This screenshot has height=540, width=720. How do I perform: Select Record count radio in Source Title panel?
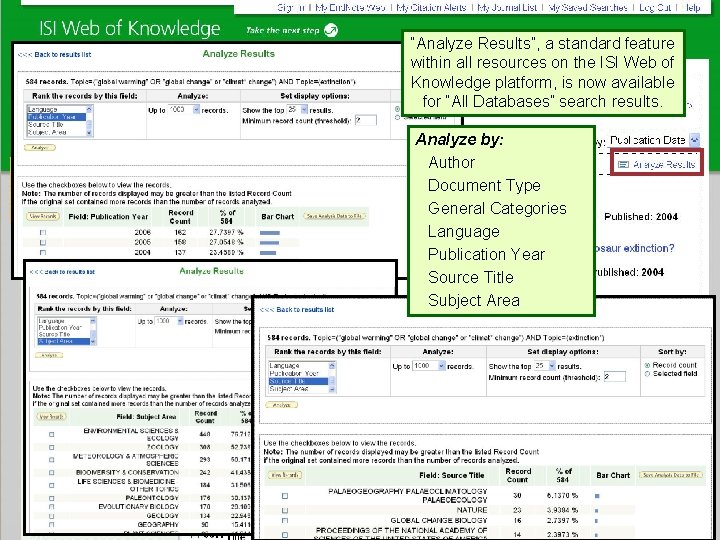coord(647,366)
